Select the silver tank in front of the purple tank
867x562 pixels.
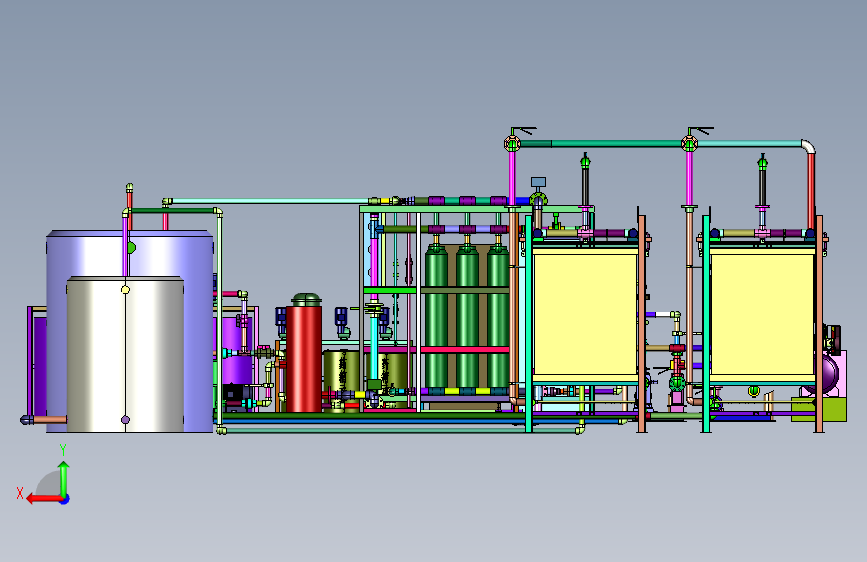click(x=125, y=355)
